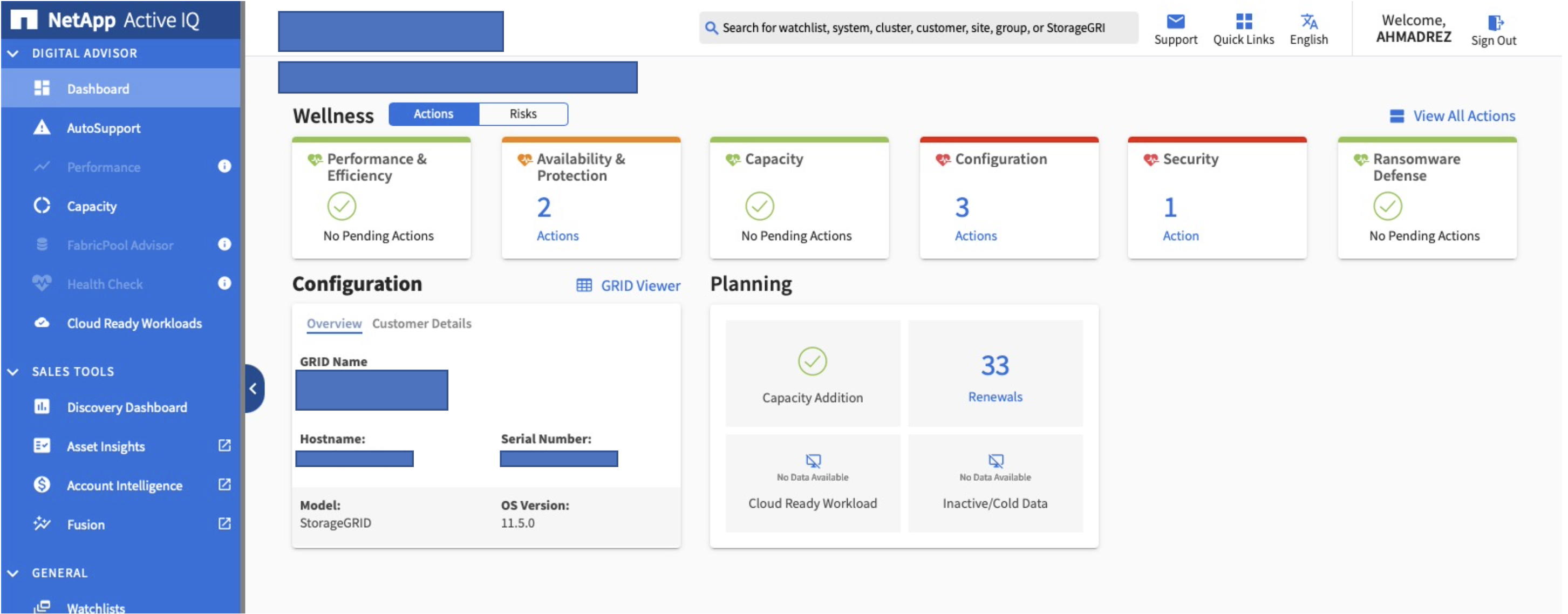Click the Support envelope icon
The image size is (1568, 614).
click(x=1175, y=22)
